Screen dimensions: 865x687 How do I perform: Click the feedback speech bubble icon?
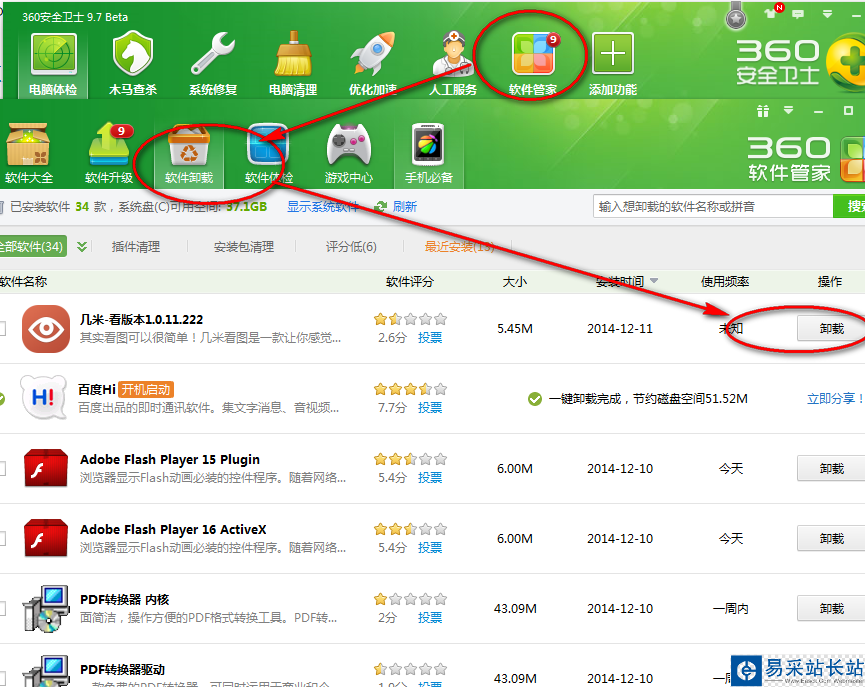tap(798, 14)
